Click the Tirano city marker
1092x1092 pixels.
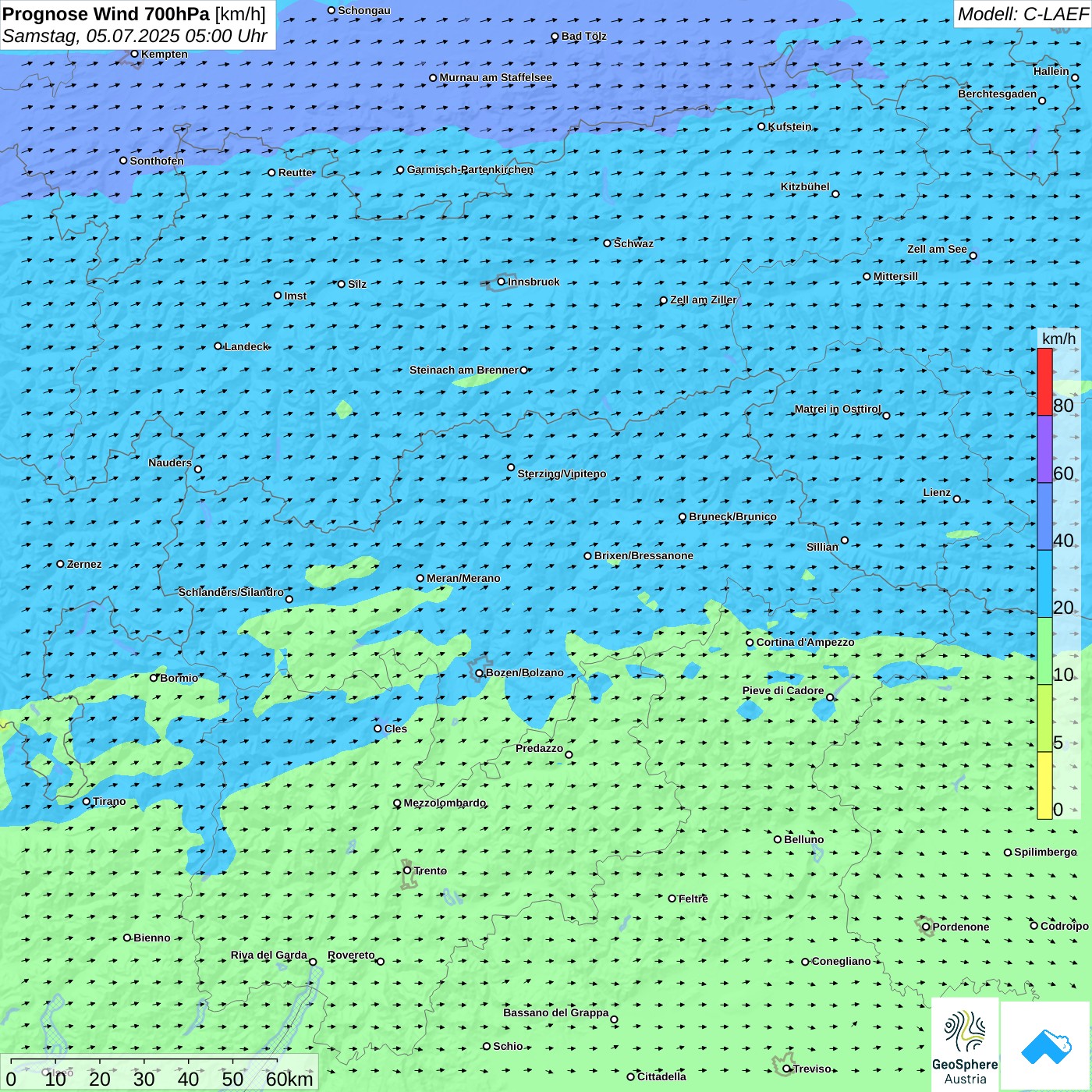pos(87,801)
